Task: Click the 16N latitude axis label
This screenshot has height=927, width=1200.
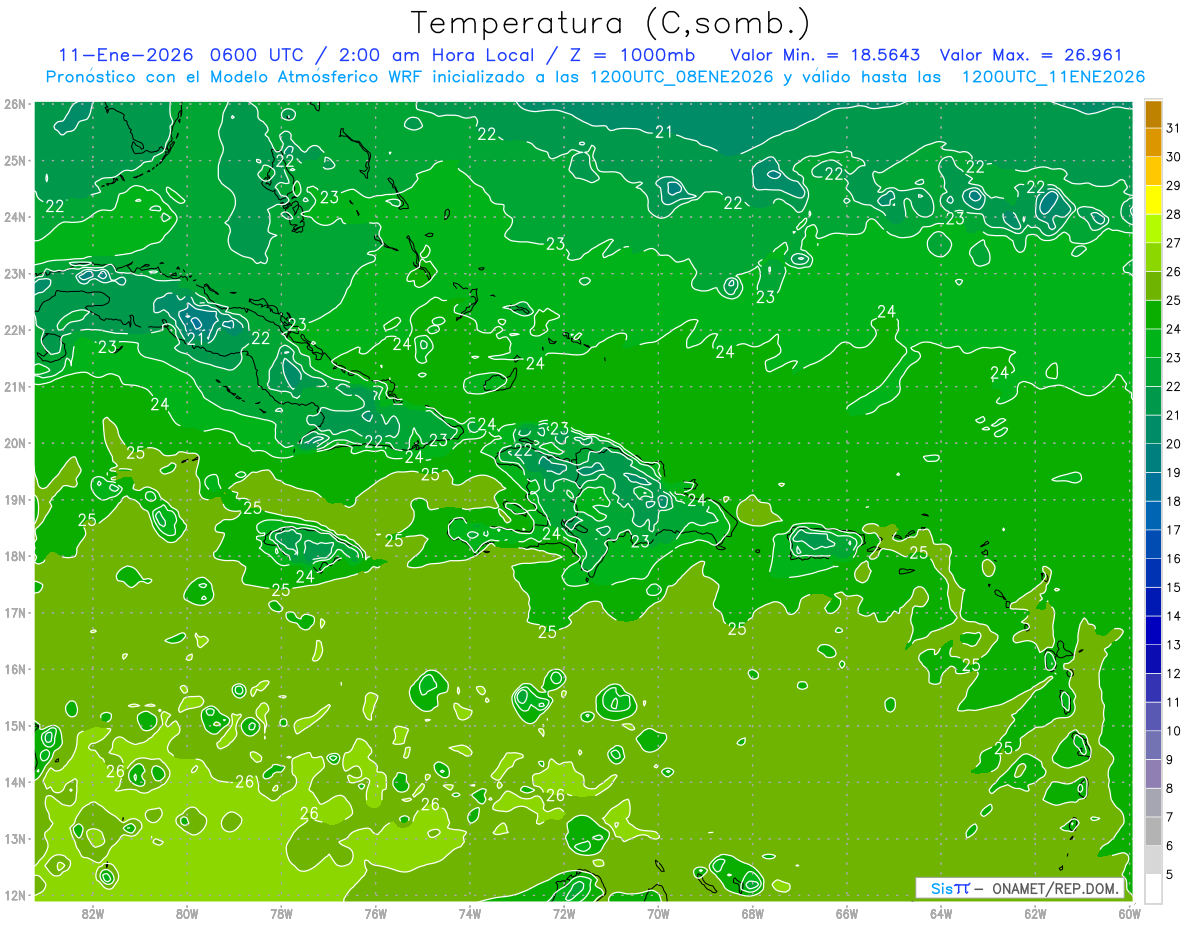Action: click(x=14, y=669)
